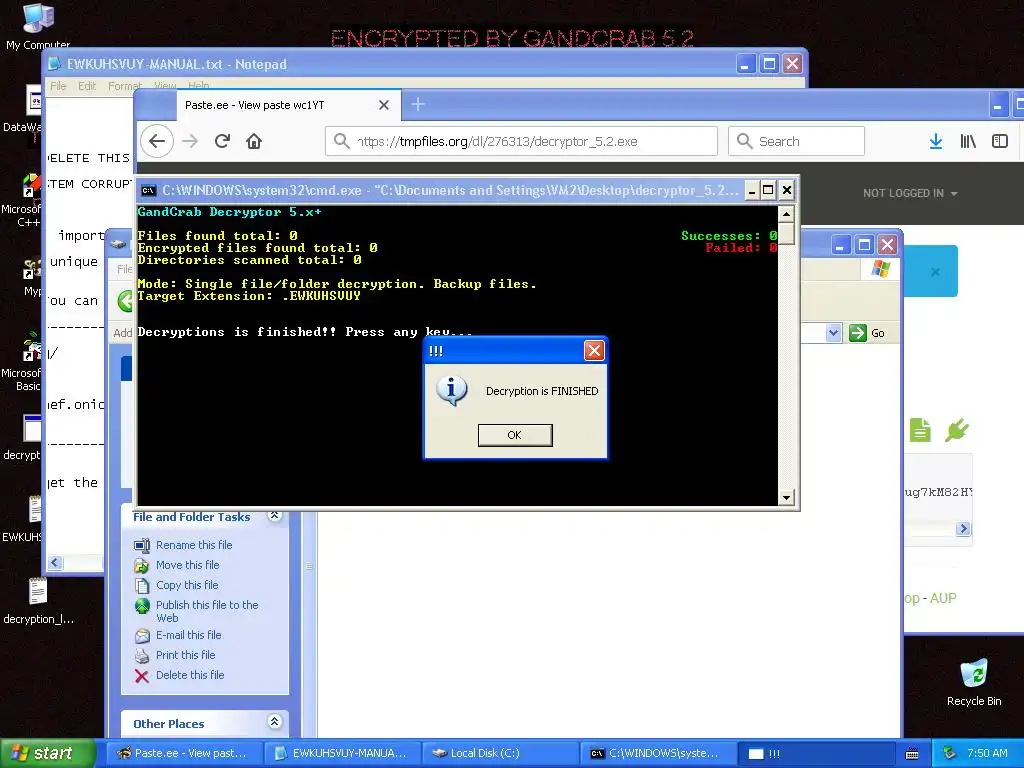Open the browser downloads arrow
Image resolution: width=1024 pixels, height=768 pixels.
tap(936, 141)
